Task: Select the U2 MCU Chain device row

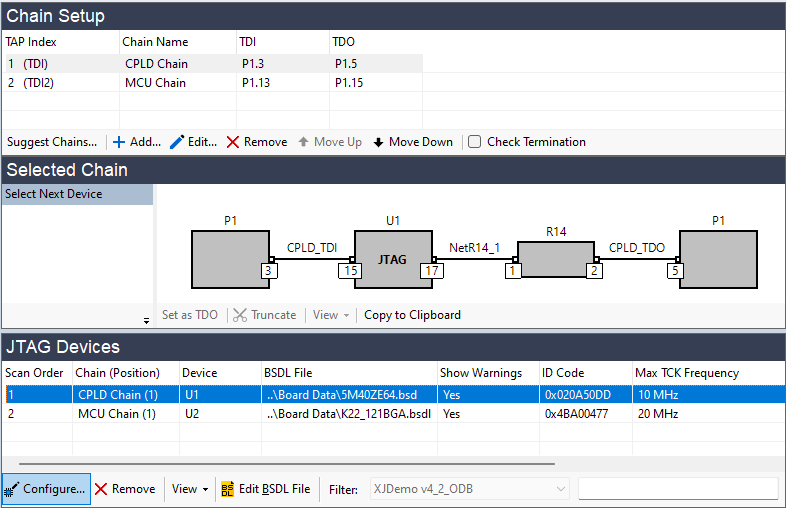Action: click(x=200, y=413)
